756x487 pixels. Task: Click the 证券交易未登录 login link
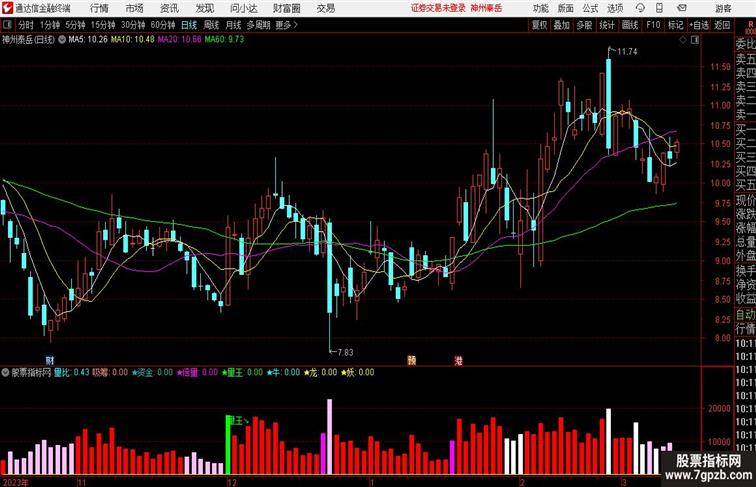click(x=438, y=8)
